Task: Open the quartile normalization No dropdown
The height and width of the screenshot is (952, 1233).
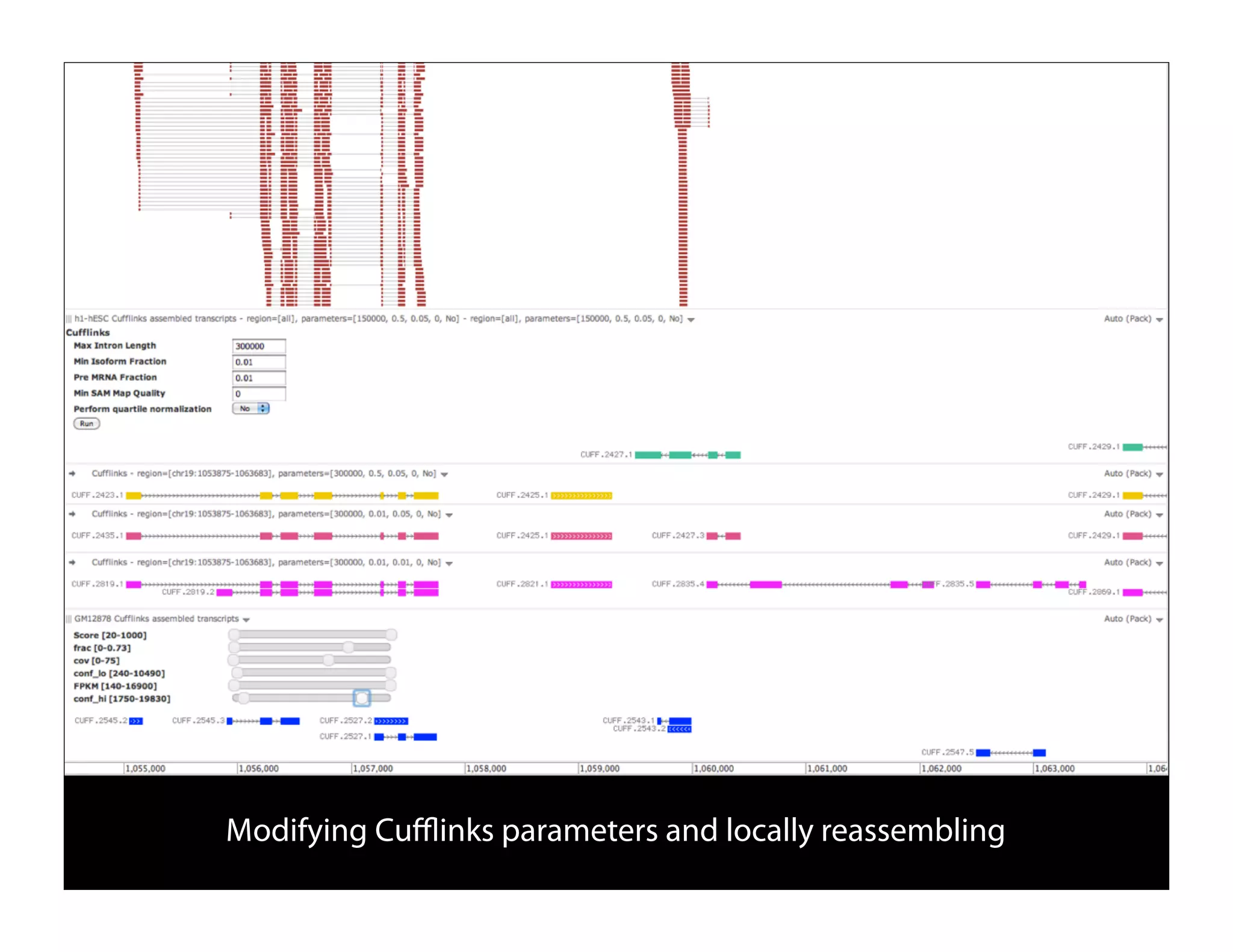Action: click(251, 409)
